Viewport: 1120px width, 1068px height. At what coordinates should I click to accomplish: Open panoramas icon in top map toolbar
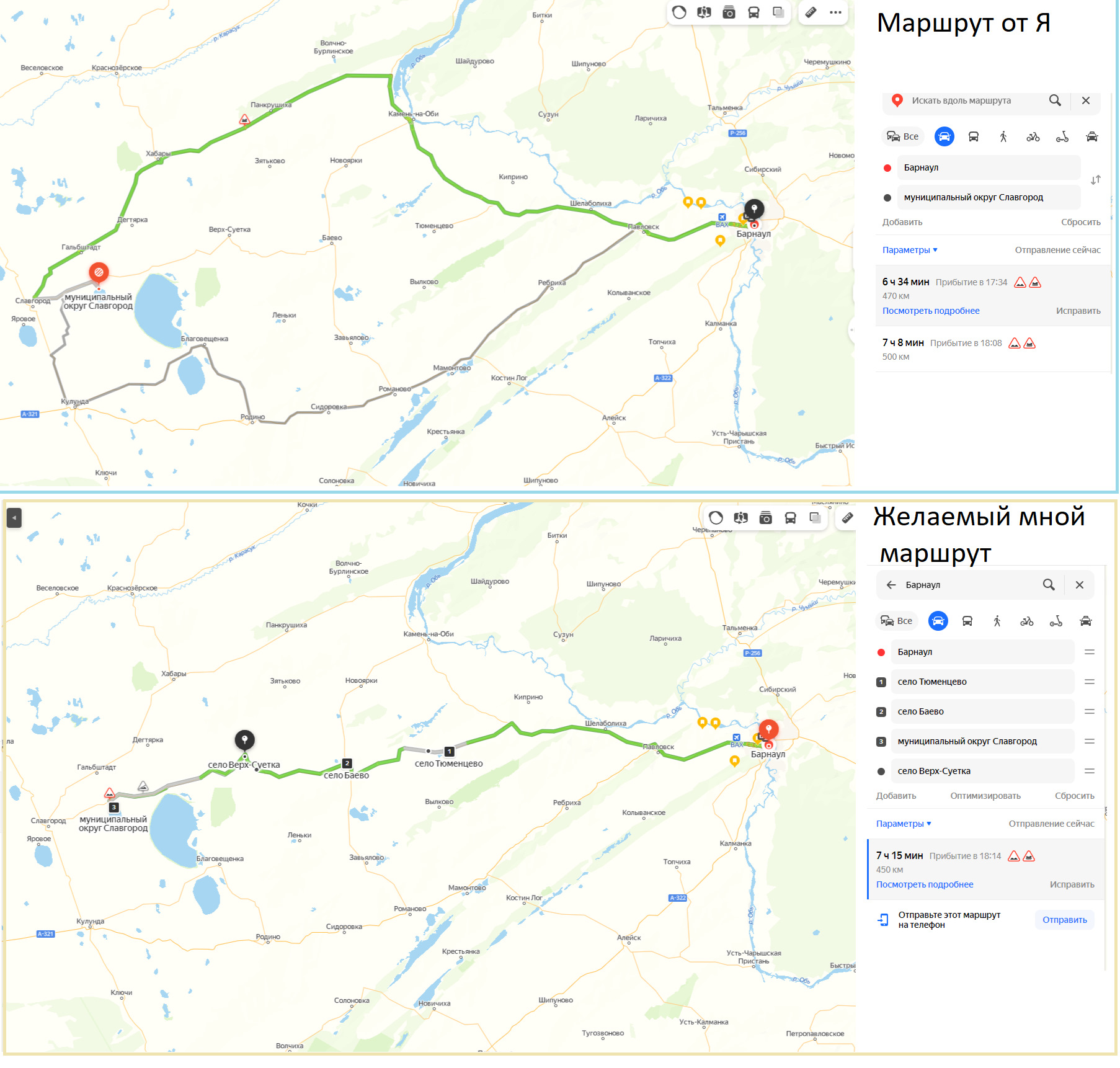[704, 12]
